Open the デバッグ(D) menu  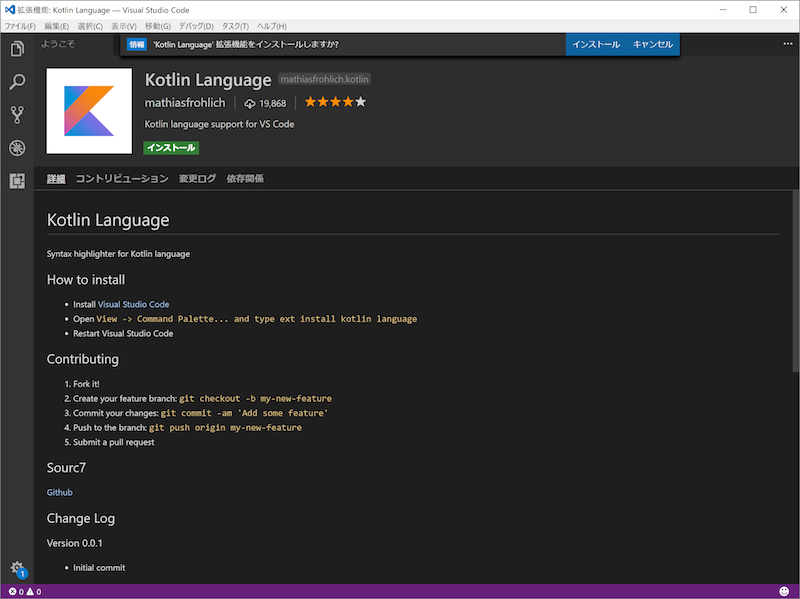pos(196,26)
